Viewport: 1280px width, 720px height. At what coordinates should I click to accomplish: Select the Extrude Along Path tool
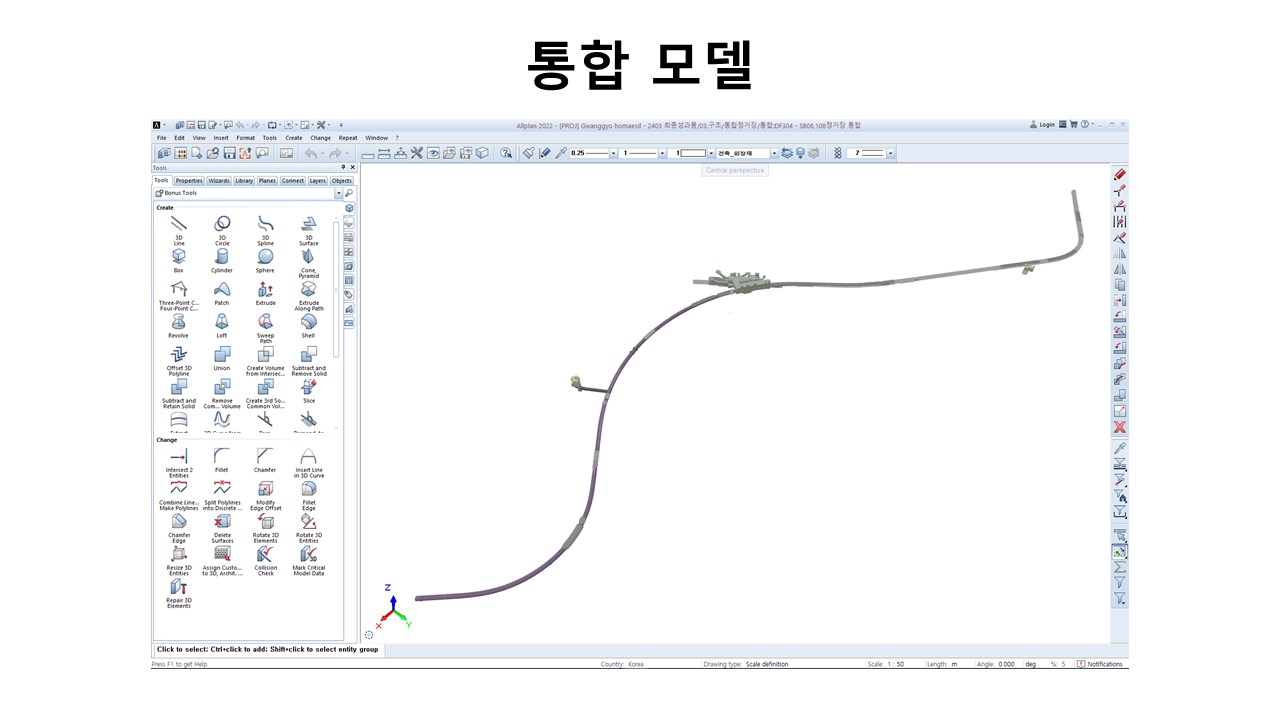tap(309, 295)
